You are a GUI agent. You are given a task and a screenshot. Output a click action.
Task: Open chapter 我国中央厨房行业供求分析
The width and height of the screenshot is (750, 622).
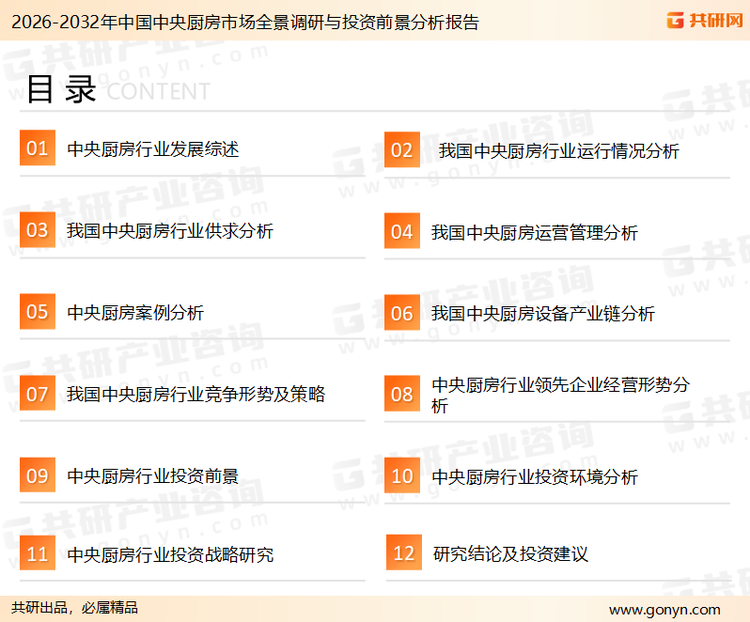click(x=170, y=231)
